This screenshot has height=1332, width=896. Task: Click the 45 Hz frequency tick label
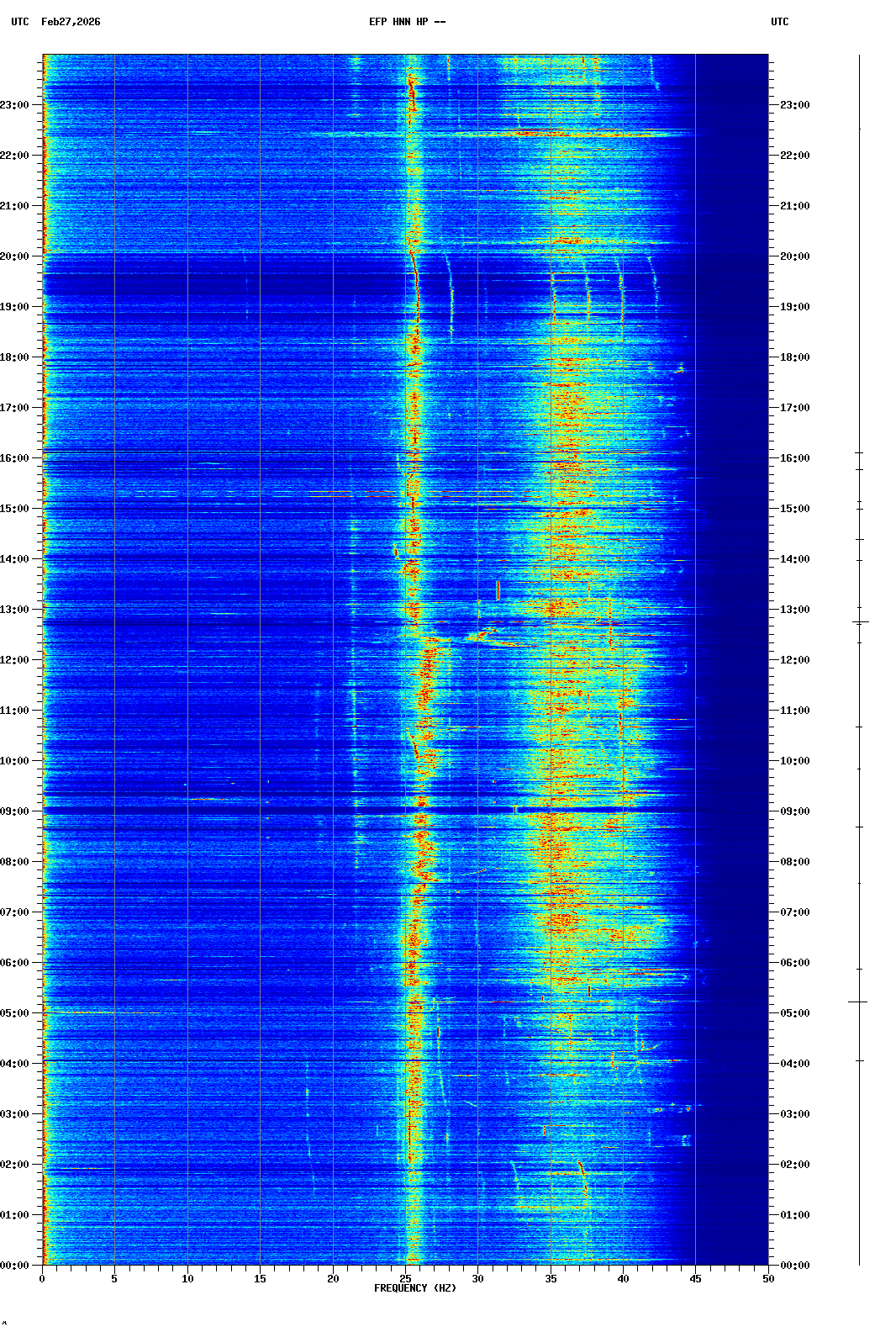coord(696,1279)
